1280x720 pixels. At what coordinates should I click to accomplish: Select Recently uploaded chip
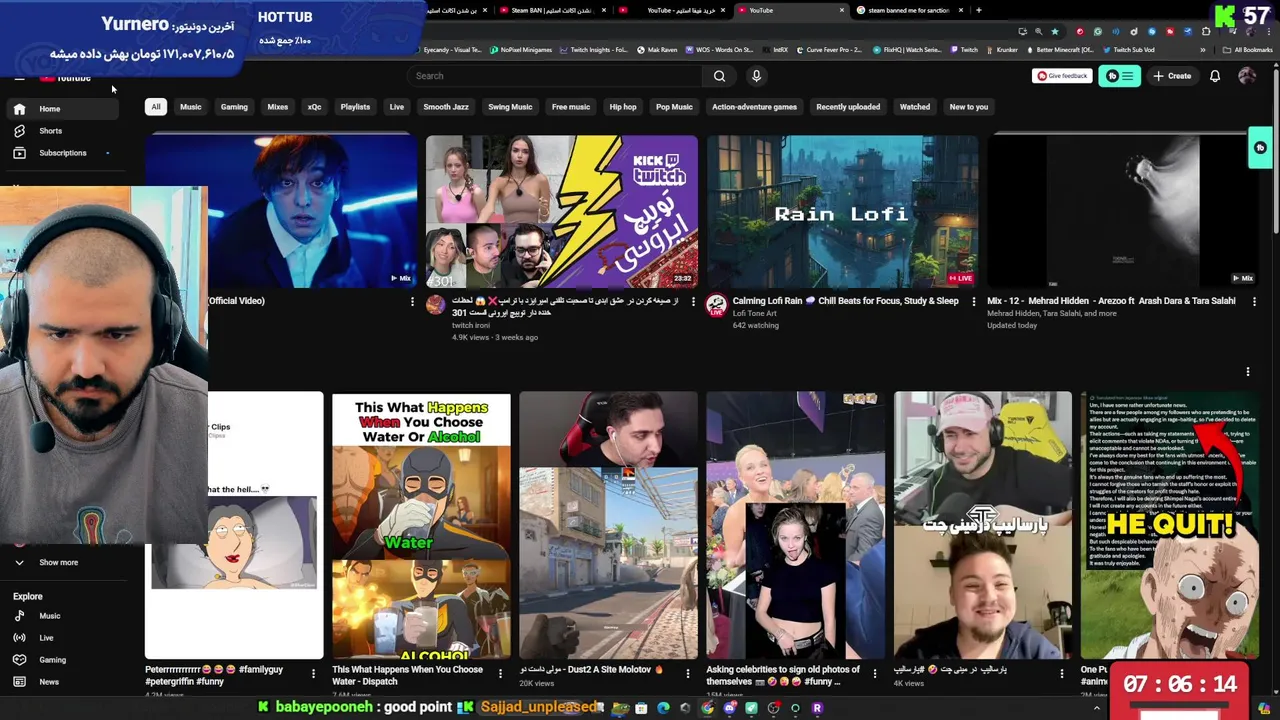848,107
